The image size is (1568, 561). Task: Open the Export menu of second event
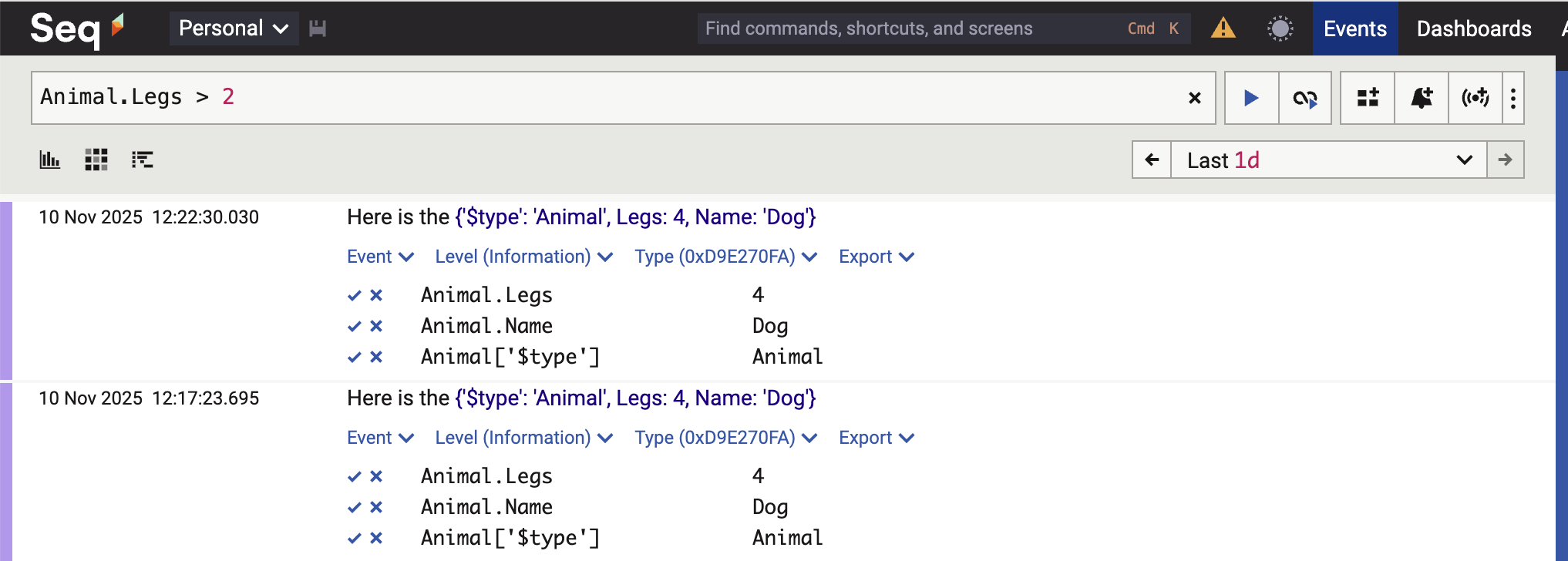tap(876, 438)
